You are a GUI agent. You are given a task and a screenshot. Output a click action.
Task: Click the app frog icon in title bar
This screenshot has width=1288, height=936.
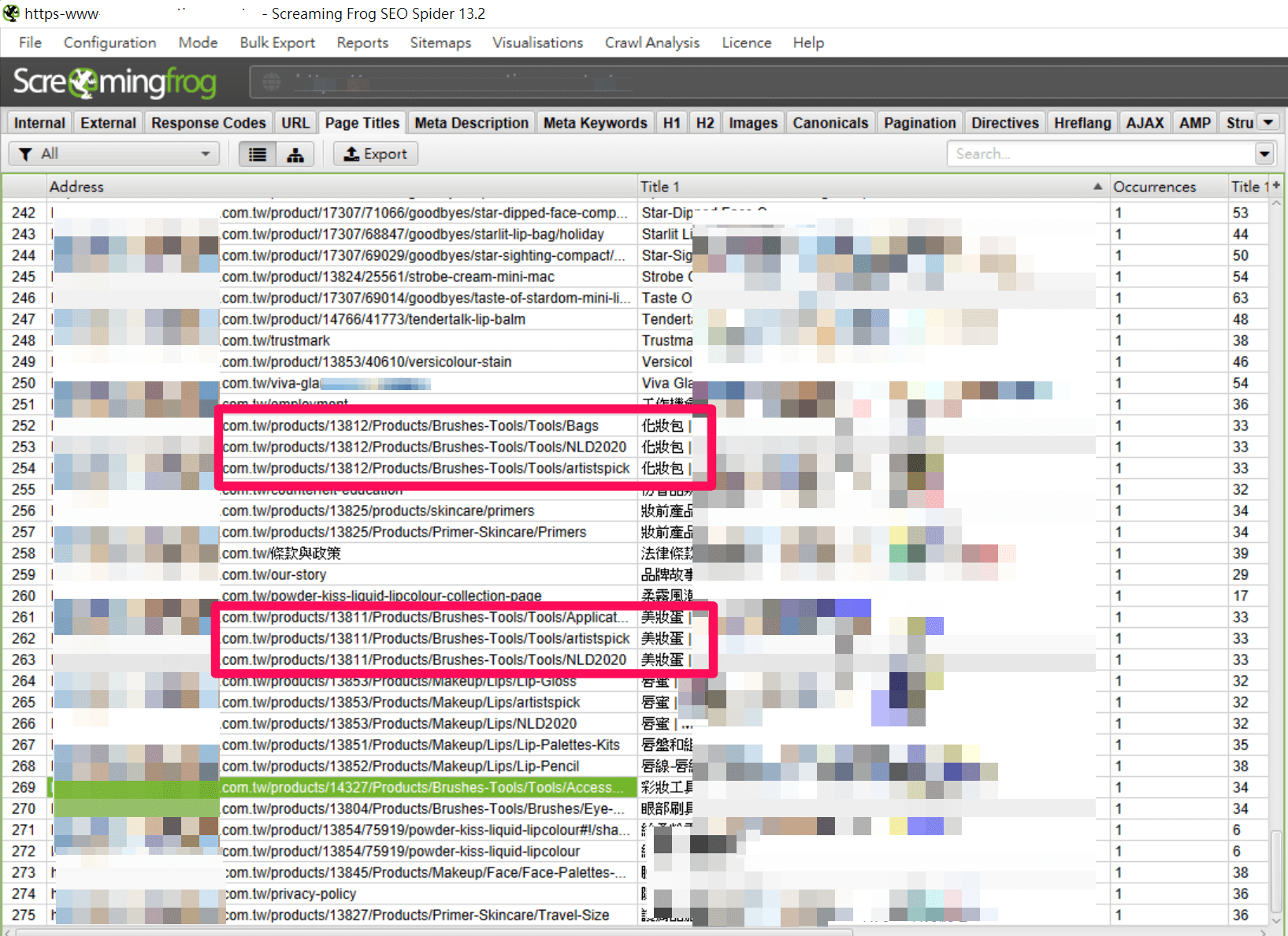coord(11,13)
